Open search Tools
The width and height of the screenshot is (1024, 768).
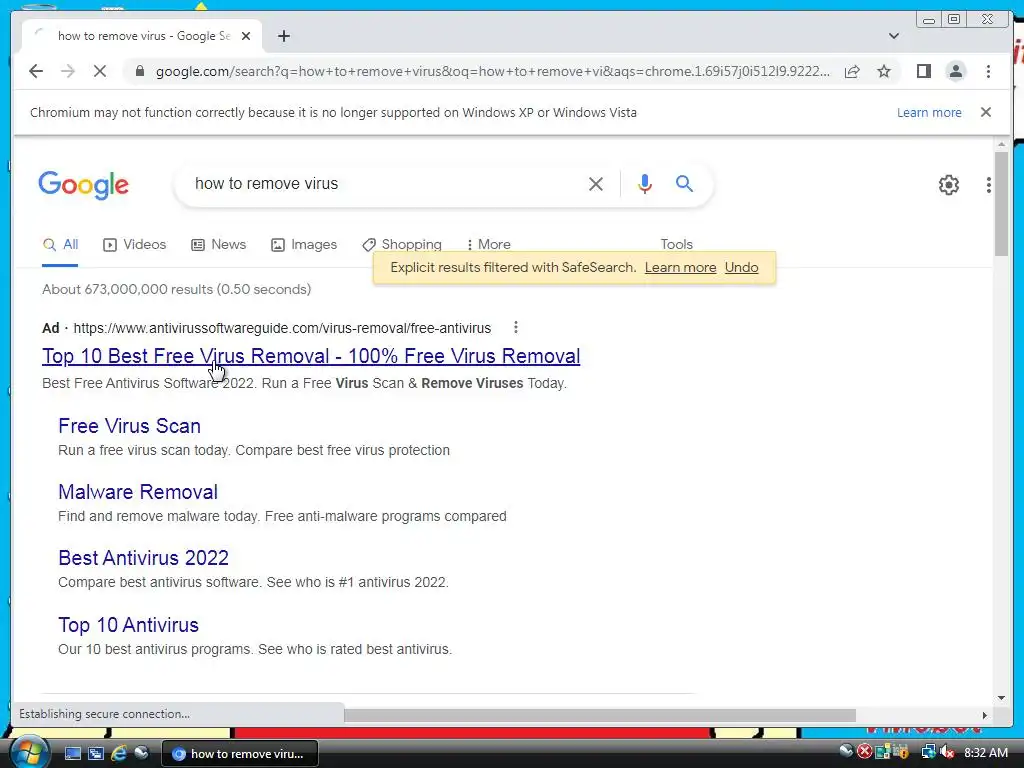tap(676, 244)
